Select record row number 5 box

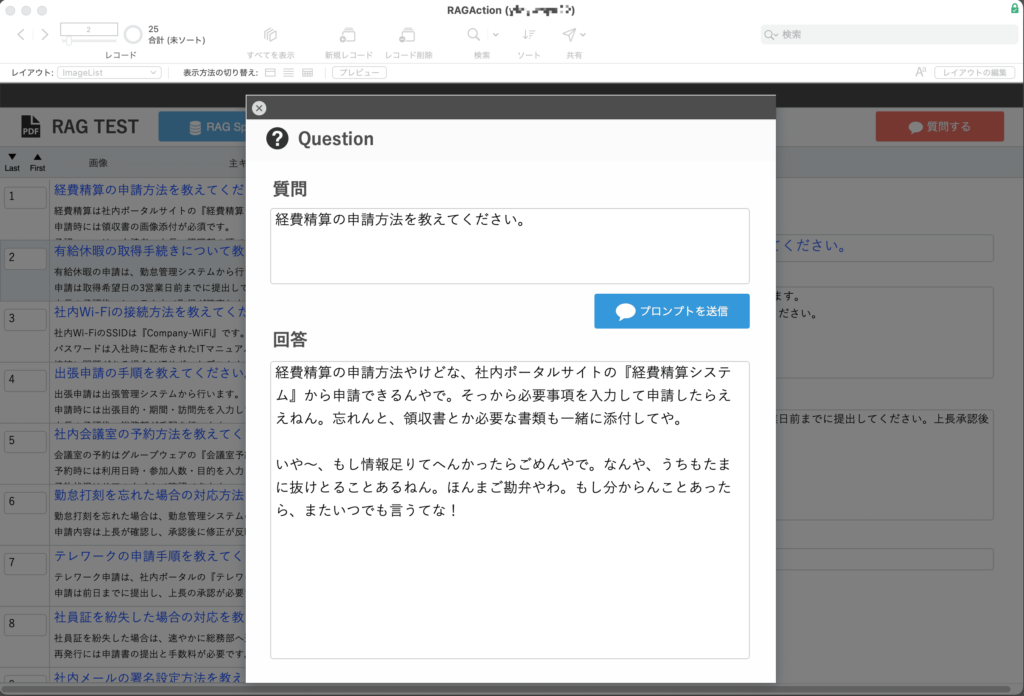coord(25,441)
